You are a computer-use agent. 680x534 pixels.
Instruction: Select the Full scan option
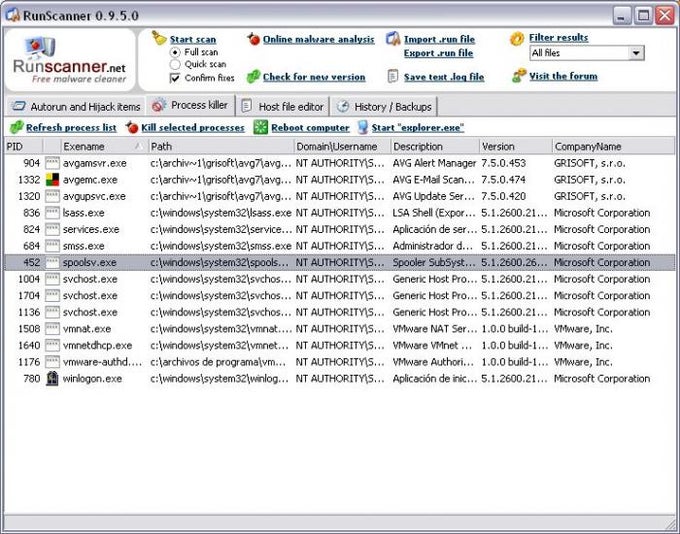[175, 52]
